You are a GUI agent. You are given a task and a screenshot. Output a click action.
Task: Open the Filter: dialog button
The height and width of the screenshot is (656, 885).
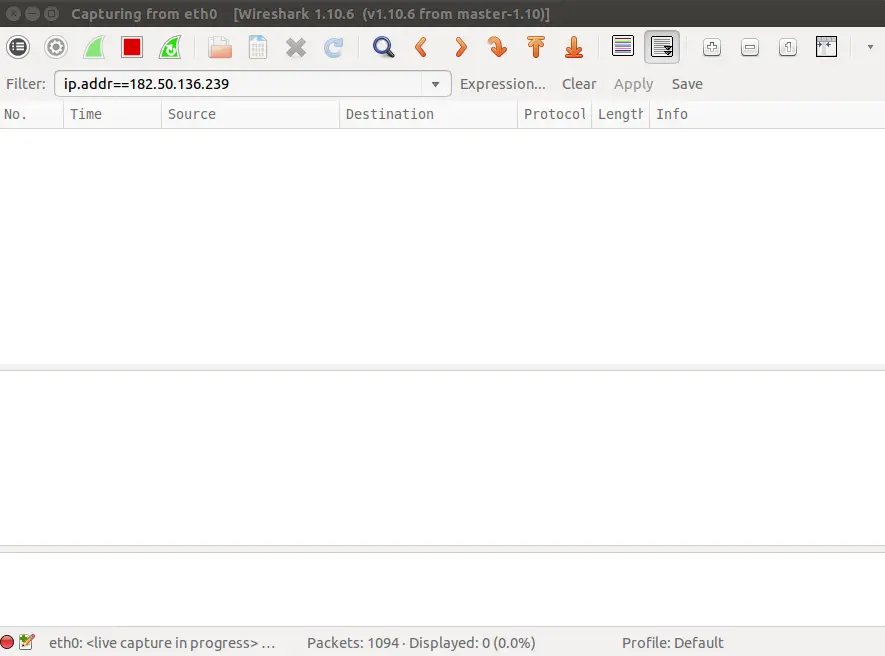pos(26,84)
